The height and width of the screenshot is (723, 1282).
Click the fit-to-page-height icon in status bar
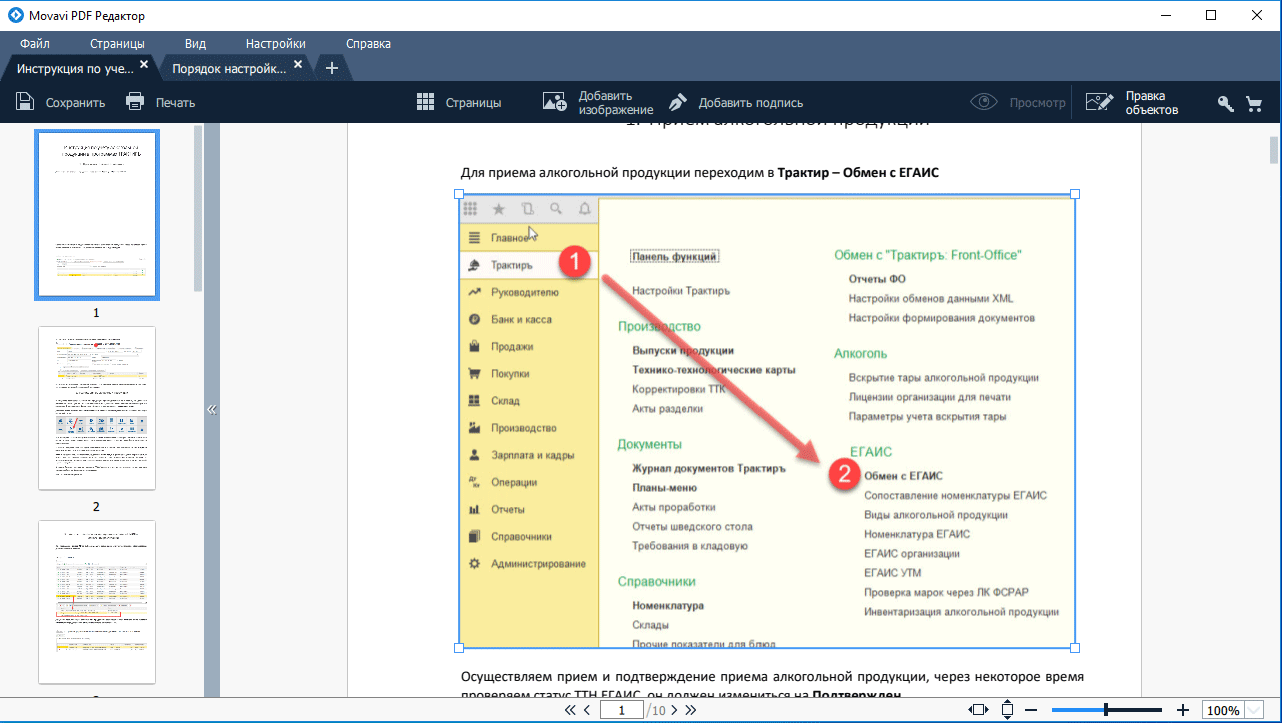pos(1007,710)
